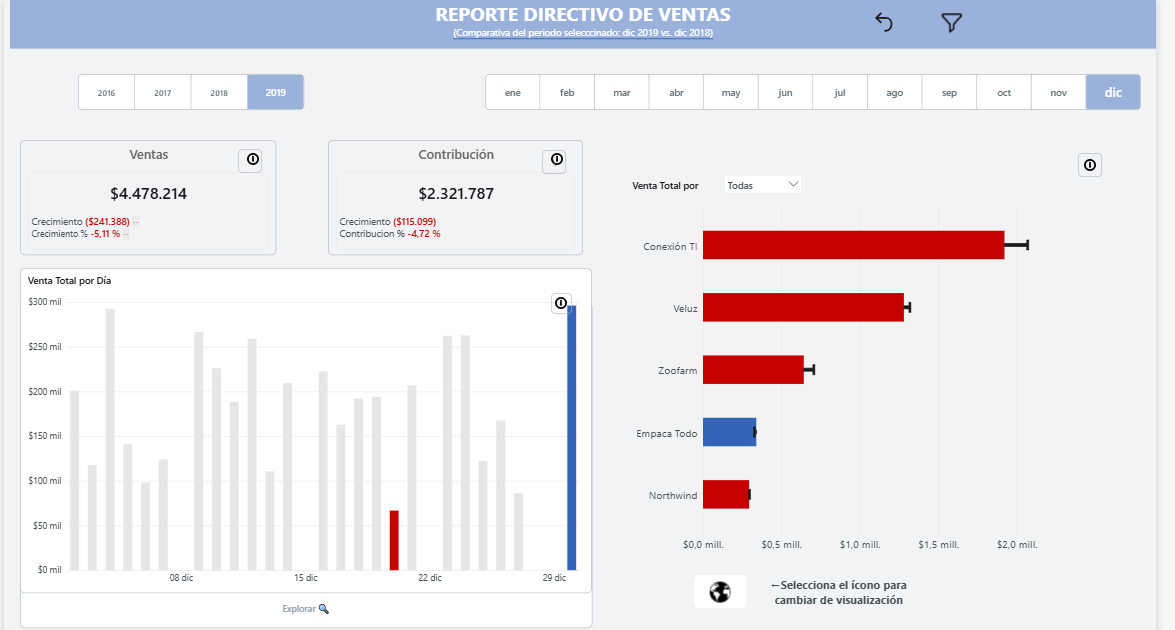Select the month mar

click(622, 92)
